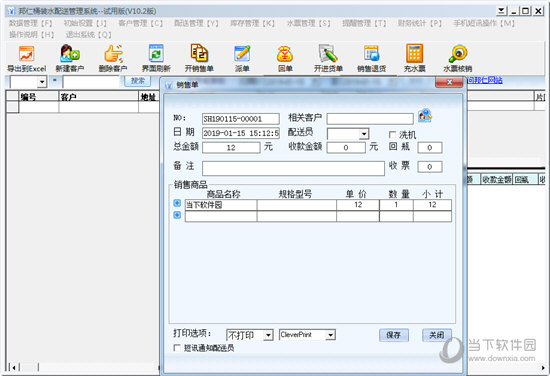
Task: Click the 小计 cell with value 12
Action: pos(432,205)
